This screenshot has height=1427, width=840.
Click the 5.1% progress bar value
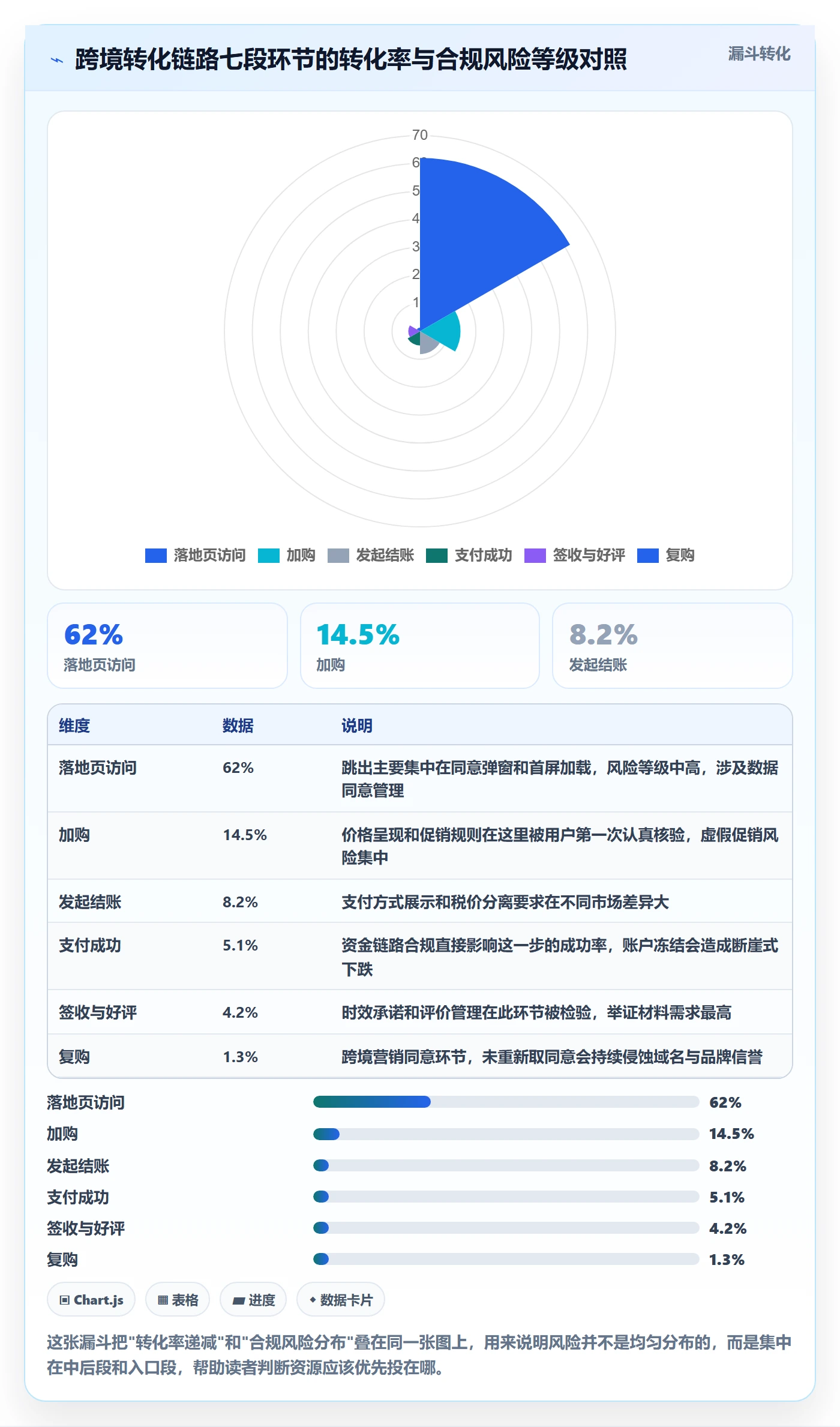pyautogui.click(x=727, y=1197)
